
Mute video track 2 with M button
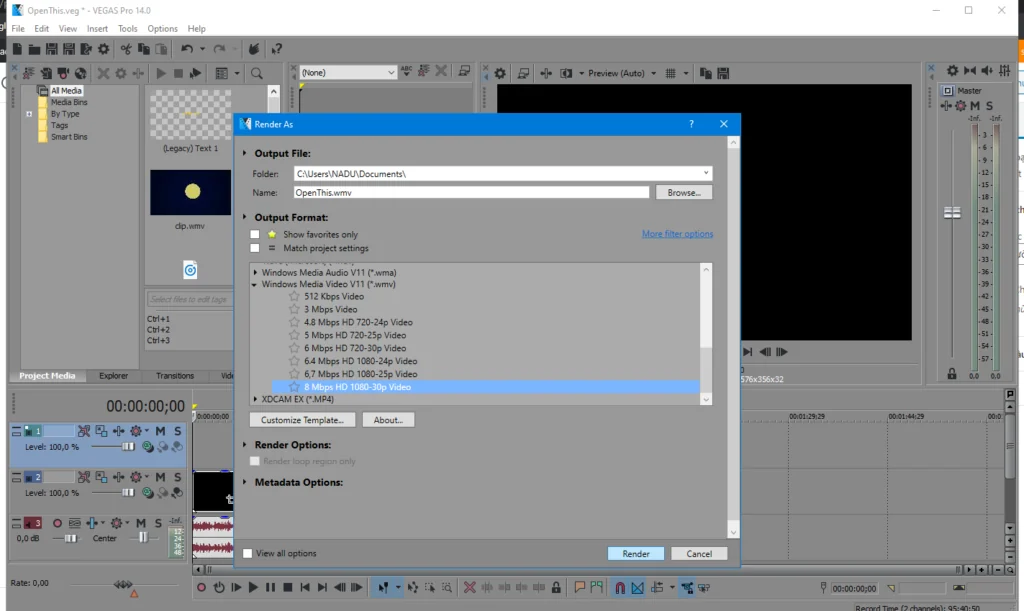pyautogui.click(x=160, y=477)
